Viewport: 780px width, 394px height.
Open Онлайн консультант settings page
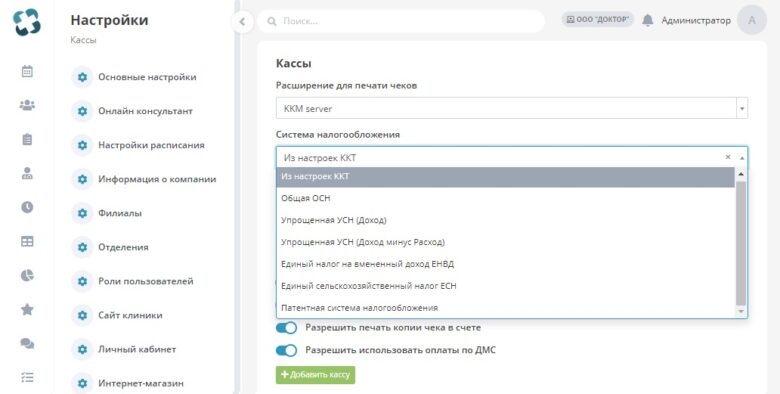[x=145, y=111]
